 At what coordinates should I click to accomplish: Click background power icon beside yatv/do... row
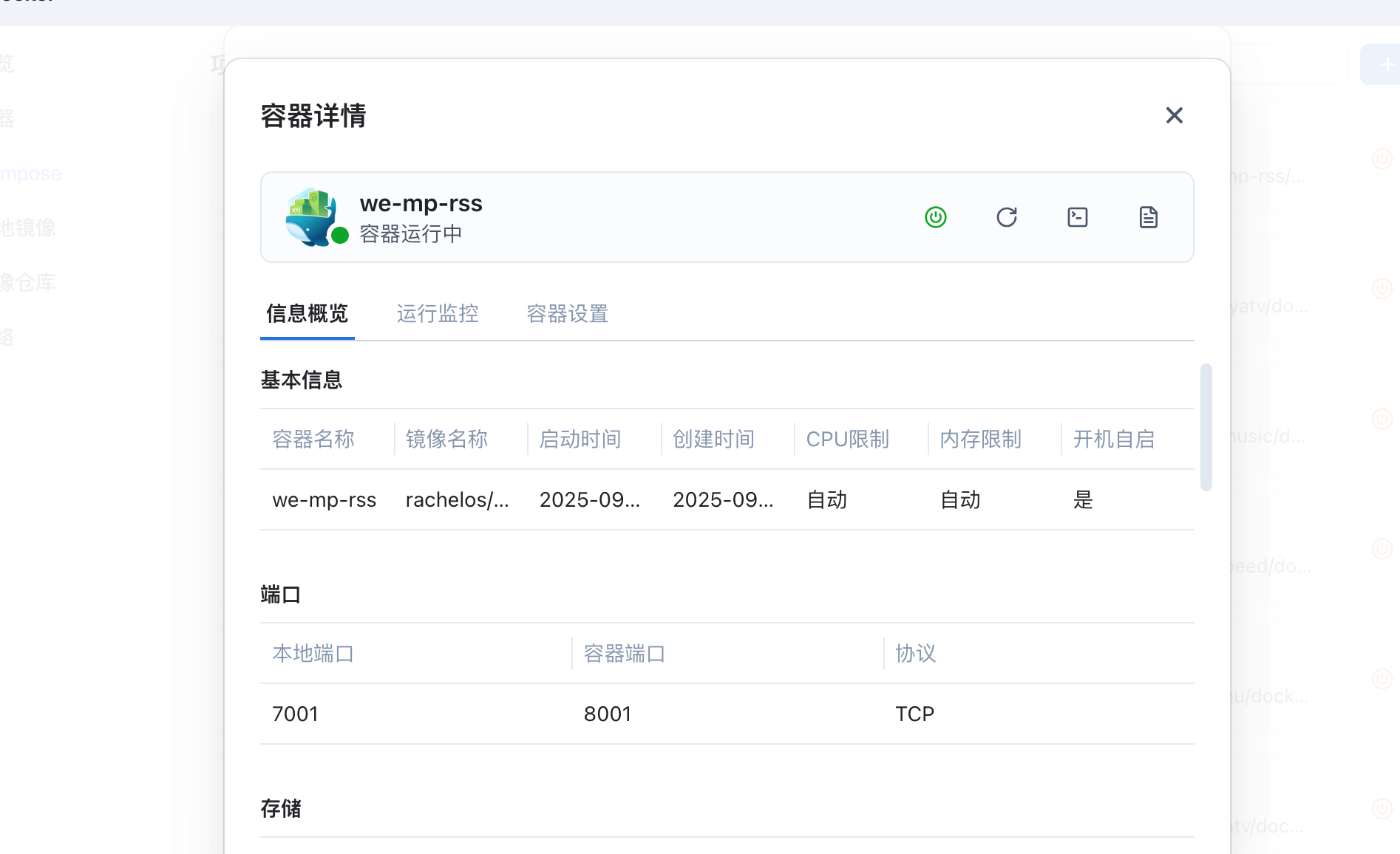[x=1382, y=288]
